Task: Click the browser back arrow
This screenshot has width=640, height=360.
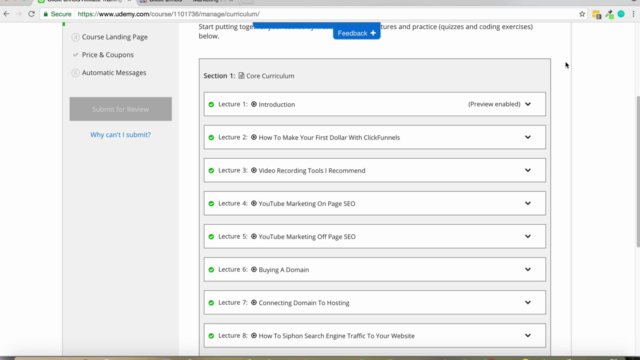Action: [7, 14]
